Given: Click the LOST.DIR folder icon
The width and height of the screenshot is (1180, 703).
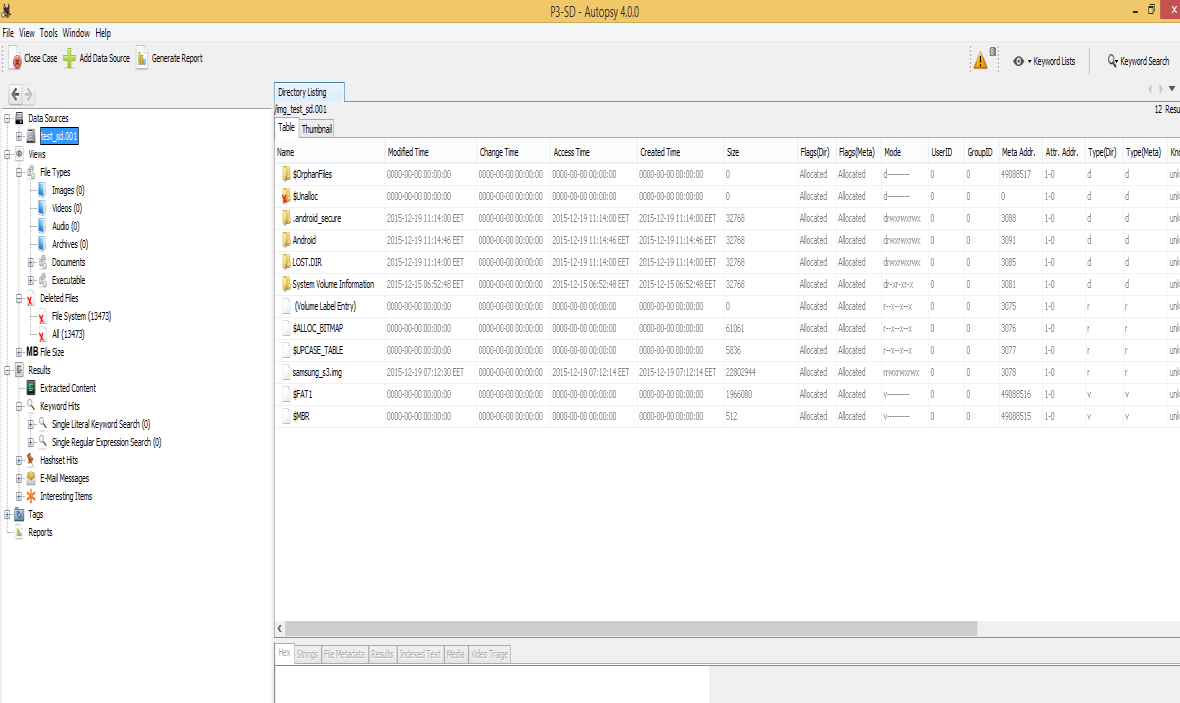Looking at the screenshot, I should (x=286, y=262).
